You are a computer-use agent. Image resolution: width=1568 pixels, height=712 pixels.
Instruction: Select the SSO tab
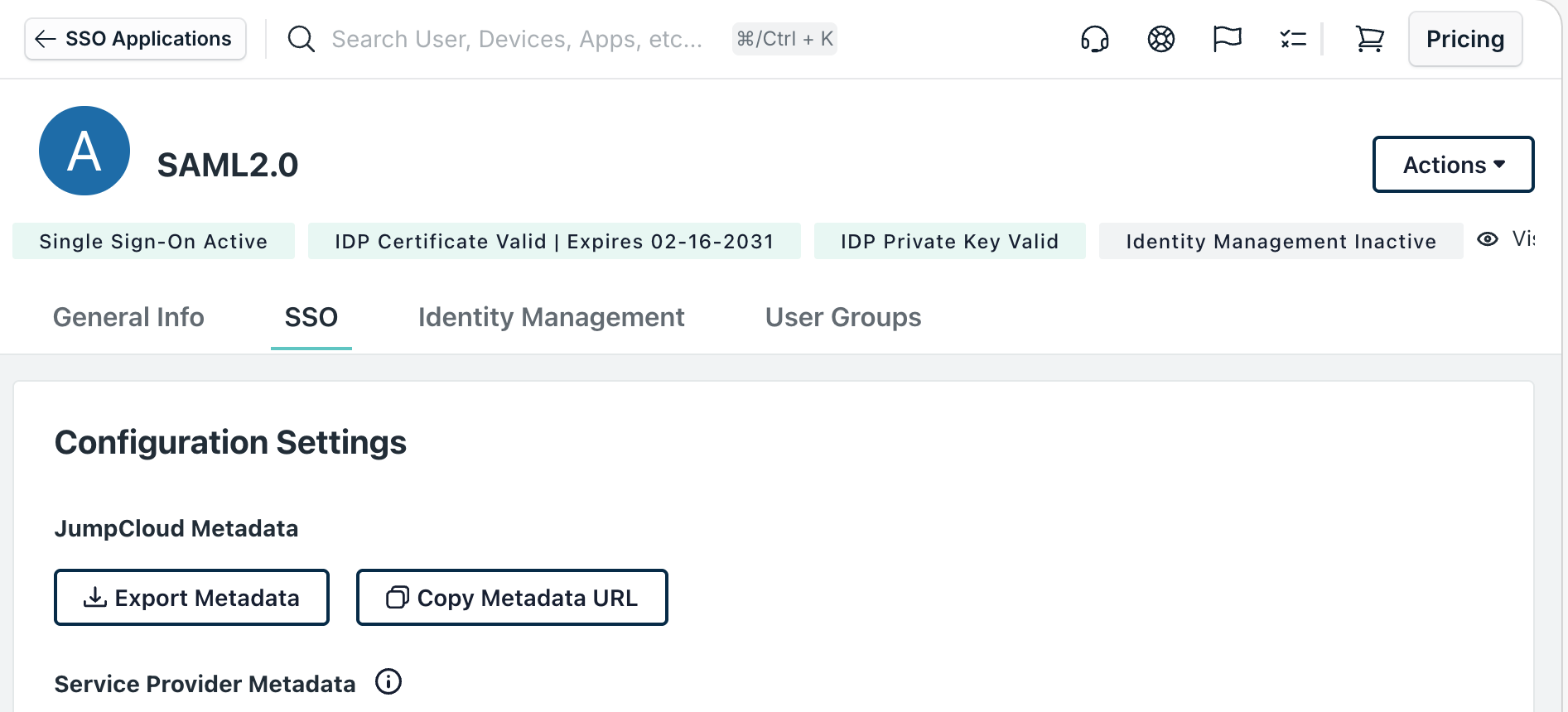311,317
